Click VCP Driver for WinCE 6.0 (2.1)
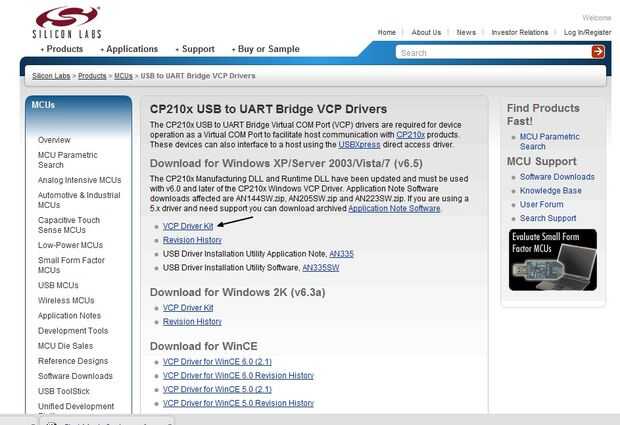 tap(217, 362)
